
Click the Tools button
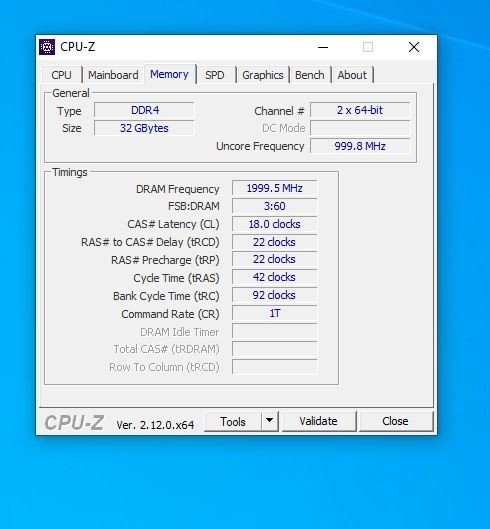[233, 421]
